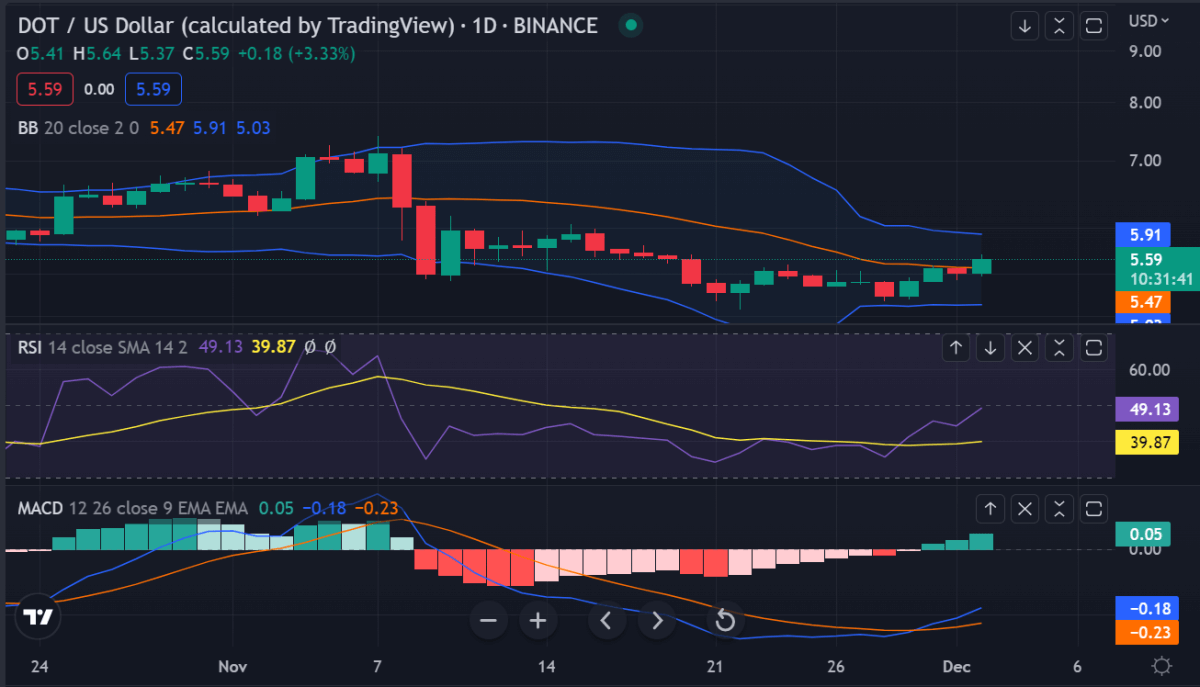Open the USD currency dropdown
1200x687 pixels.
click(1149, 20)
